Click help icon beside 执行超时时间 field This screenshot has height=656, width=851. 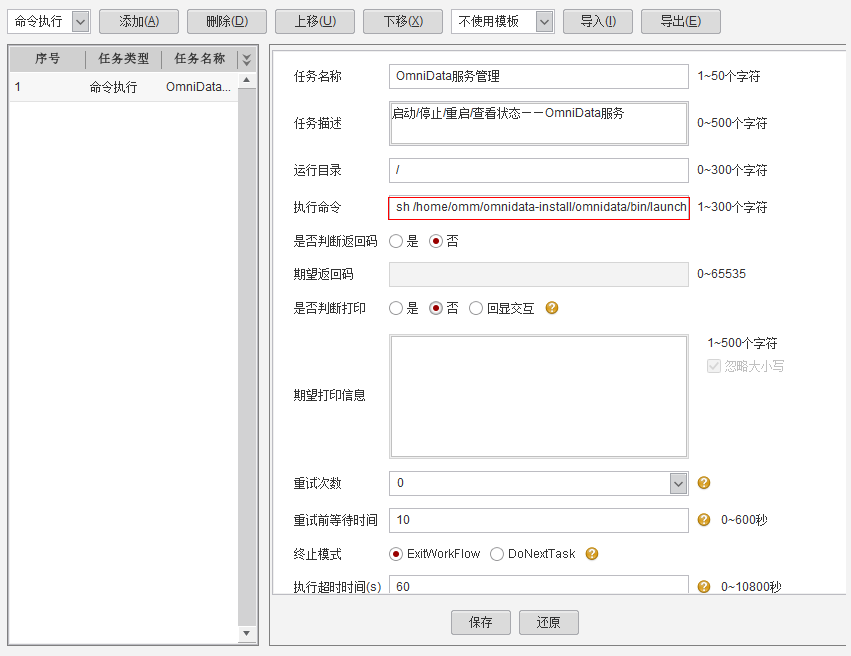(x=704, y=587)
